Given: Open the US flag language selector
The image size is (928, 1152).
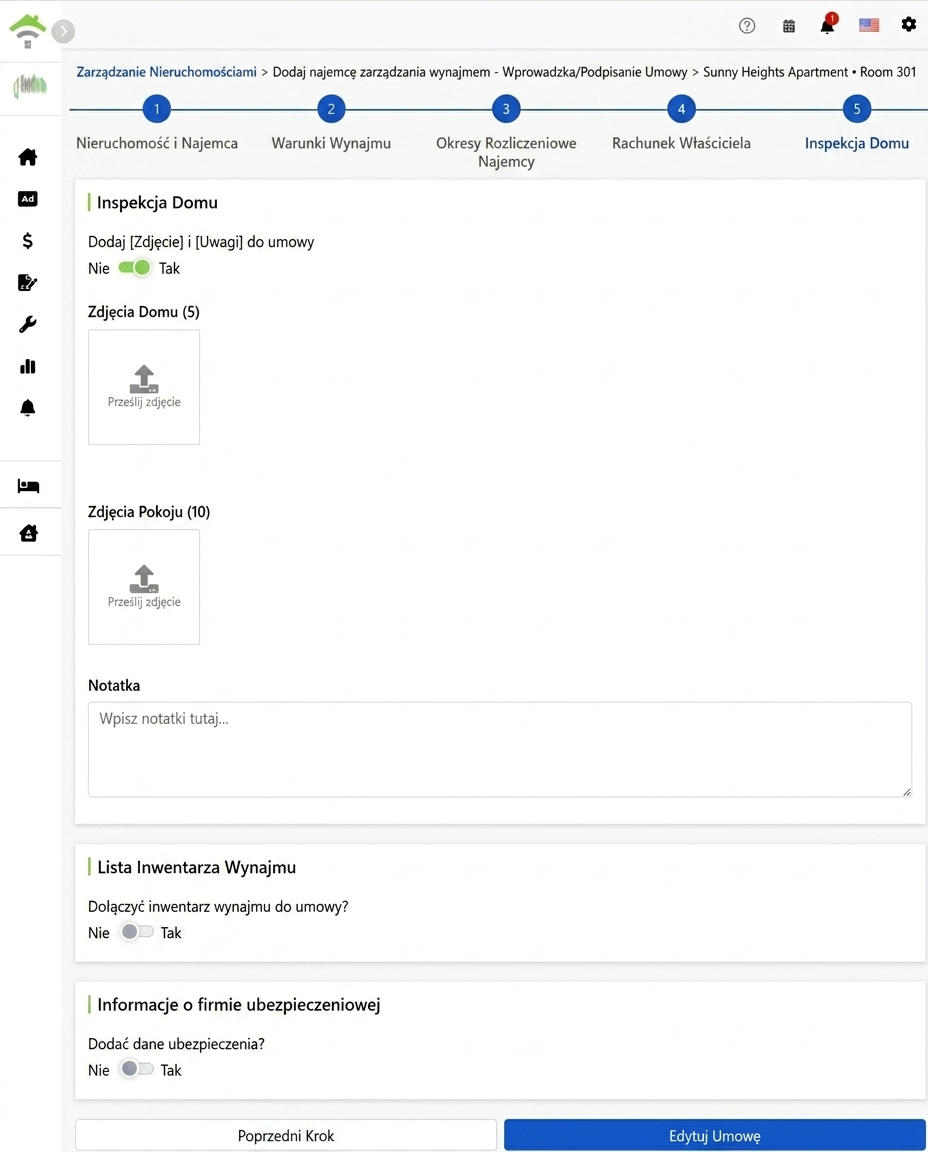Looking at the screenshot, I should coord(869,25).
